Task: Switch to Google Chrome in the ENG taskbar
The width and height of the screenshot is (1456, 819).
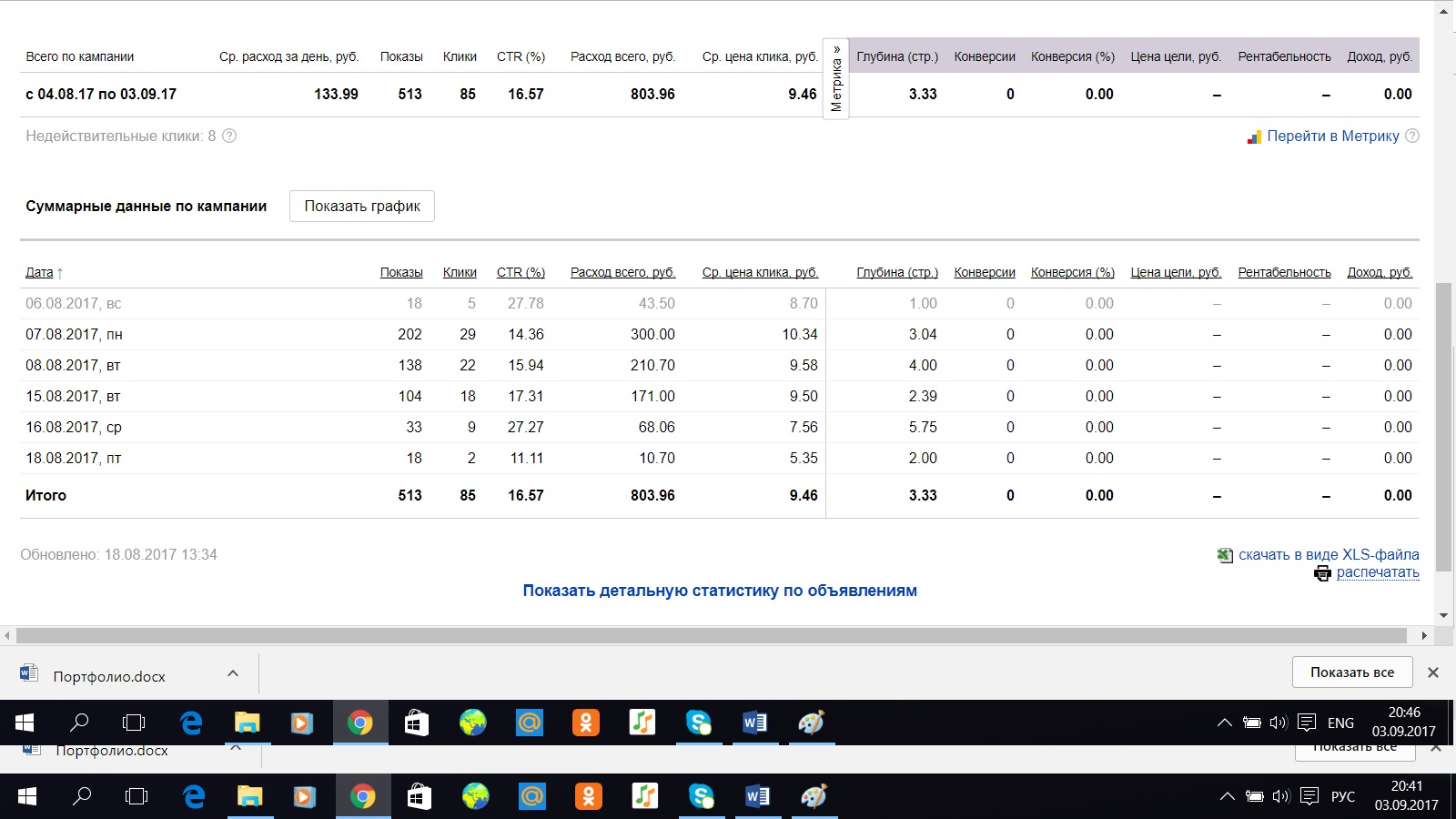Action: point(360,723)
